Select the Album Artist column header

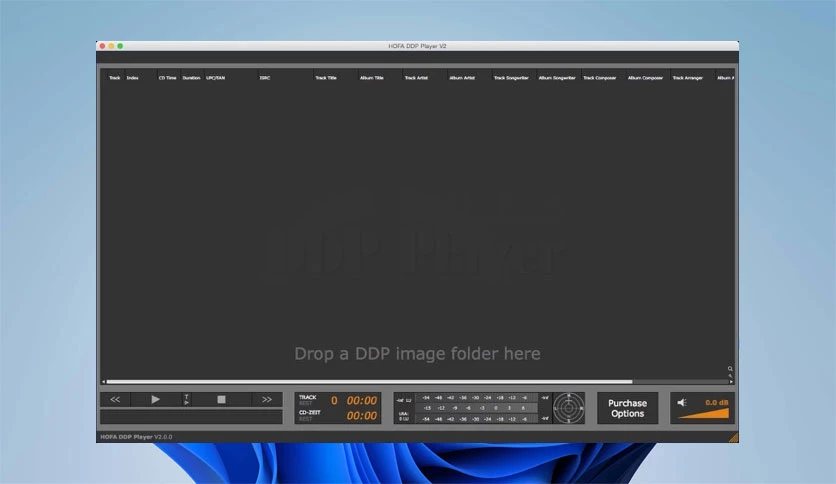pos(462,78)
